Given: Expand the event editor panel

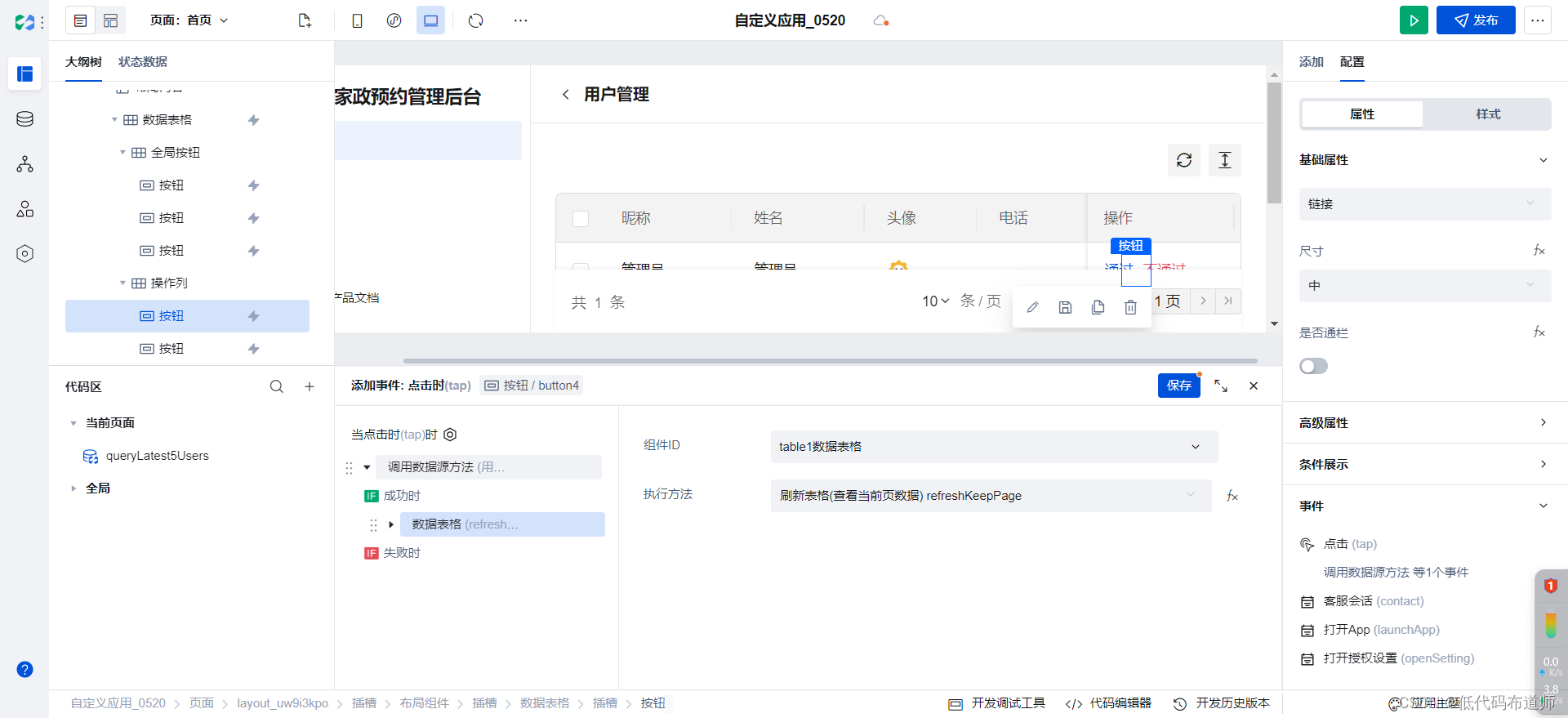Looking at the screenshot, I should [1221, 386].
